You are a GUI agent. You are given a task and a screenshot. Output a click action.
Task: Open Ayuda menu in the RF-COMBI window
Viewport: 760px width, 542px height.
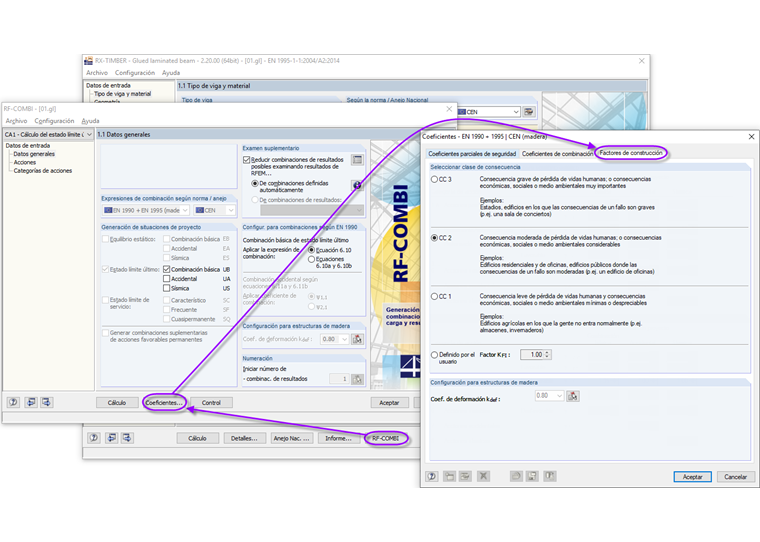click(90, 121)
